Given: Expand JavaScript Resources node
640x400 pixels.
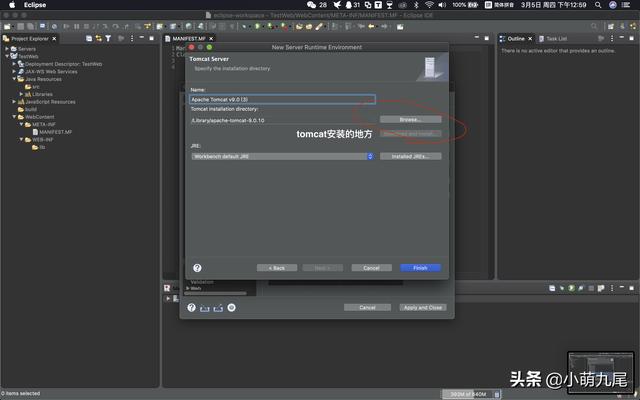Looking at the screenshot, I should [14, 102].
